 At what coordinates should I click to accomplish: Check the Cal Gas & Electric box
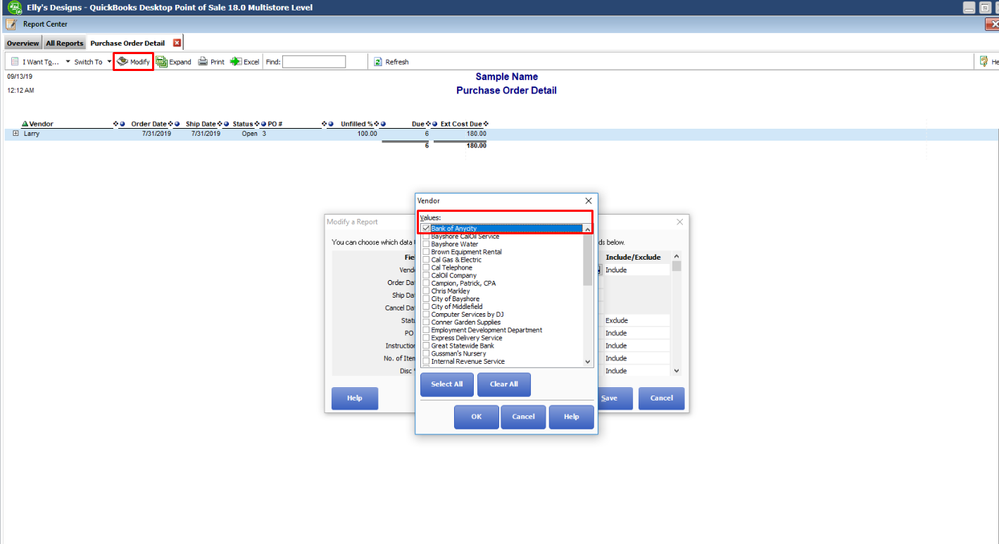tap(426, 260)
